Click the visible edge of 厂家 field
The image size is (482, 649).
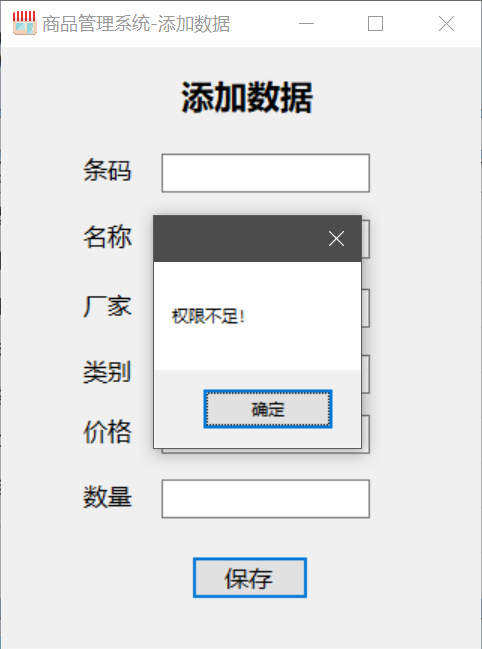[x=366, y=308]
